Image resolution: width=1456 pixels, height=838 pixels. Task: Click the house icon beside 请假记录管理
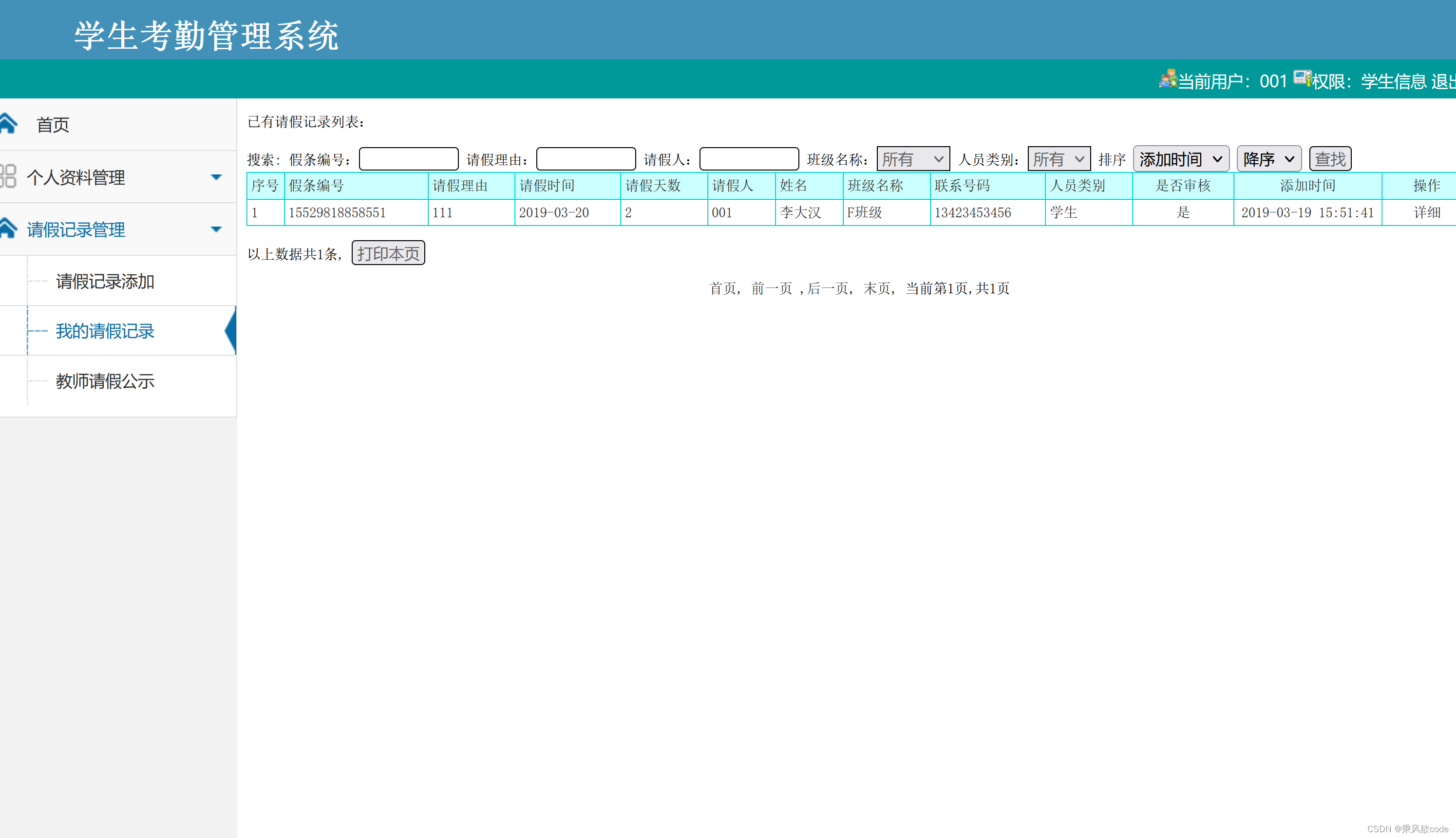[8, 229]
